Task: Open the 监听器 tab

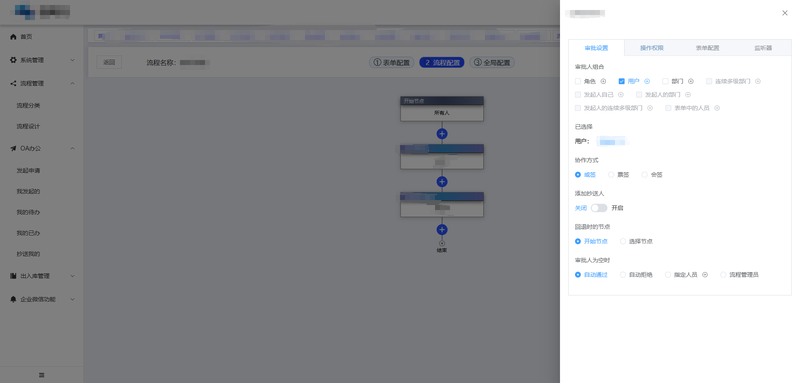Action: [763, 48]
